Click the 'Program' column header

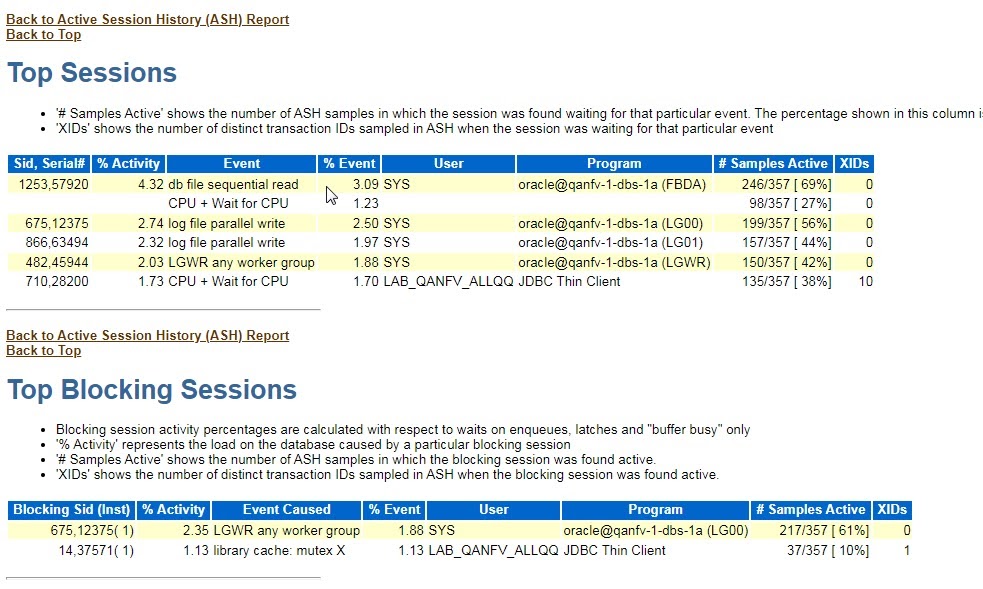click(613, 163)
